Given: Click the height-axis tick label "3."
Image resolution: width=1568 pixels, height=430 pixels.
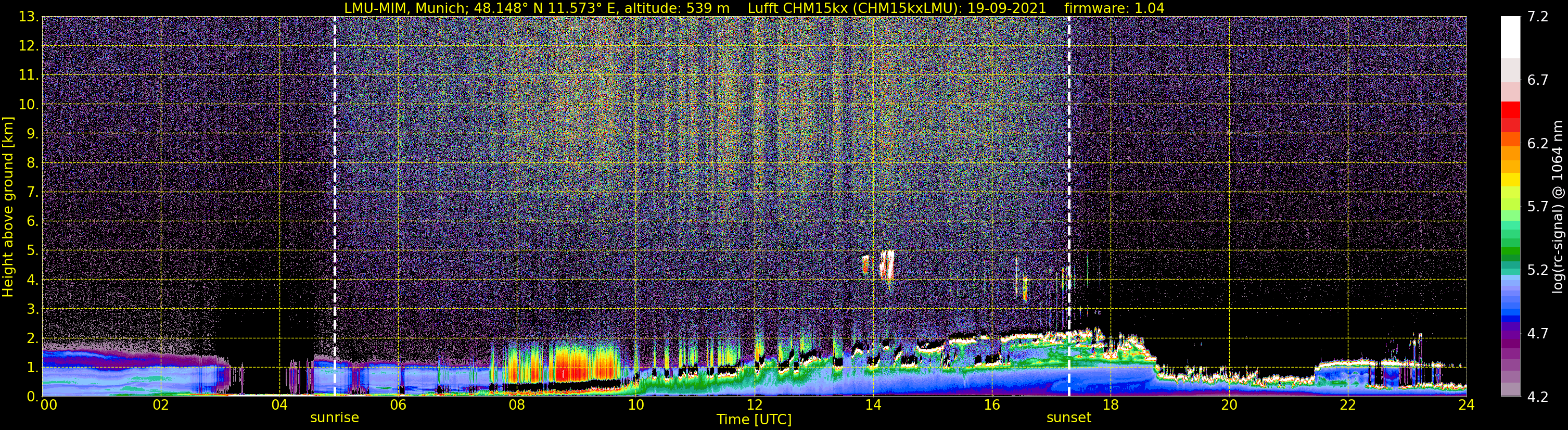Looking at the screenshot, I should pyautogui.click(x=32, y=309).
